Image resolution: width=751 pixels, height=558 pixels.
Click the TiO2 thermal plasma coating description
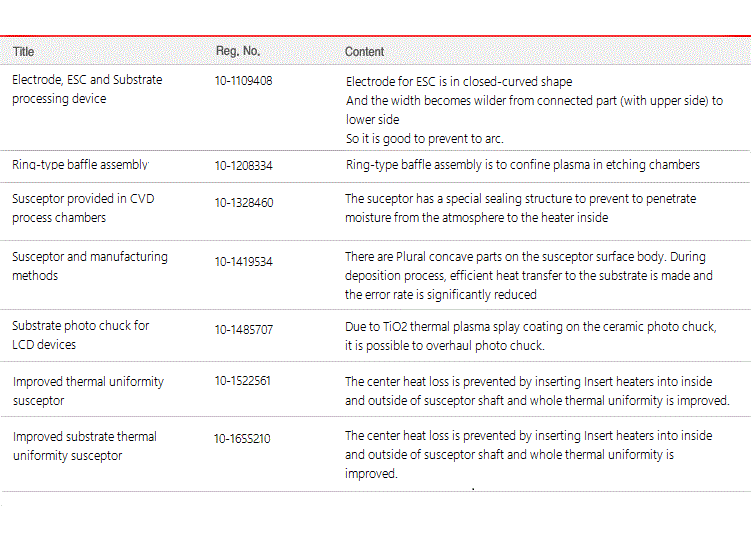pos(531,336)
